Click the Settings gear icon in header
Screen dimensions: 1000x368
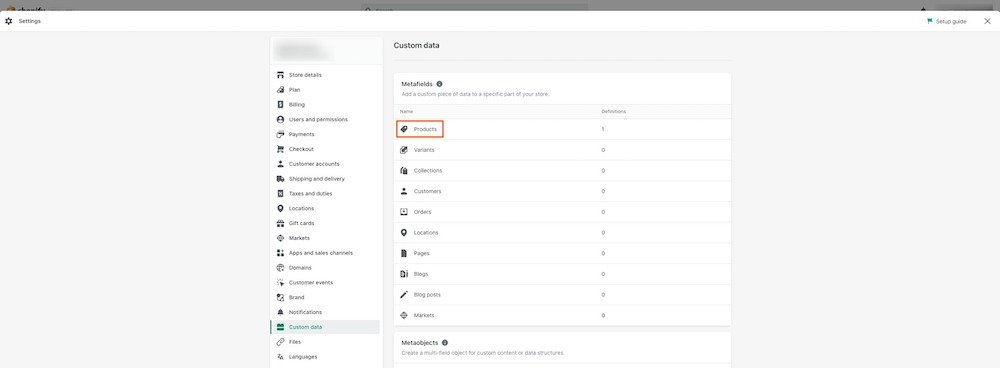(8, 21)
